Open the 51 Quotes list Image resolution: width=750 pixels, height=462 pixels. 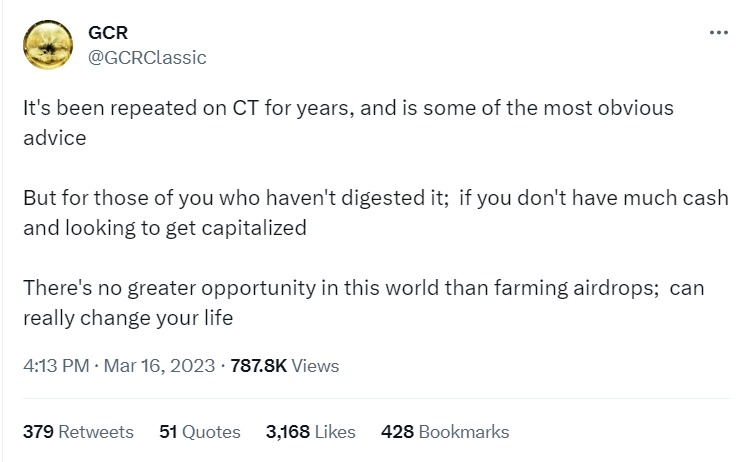click(200, 432)
